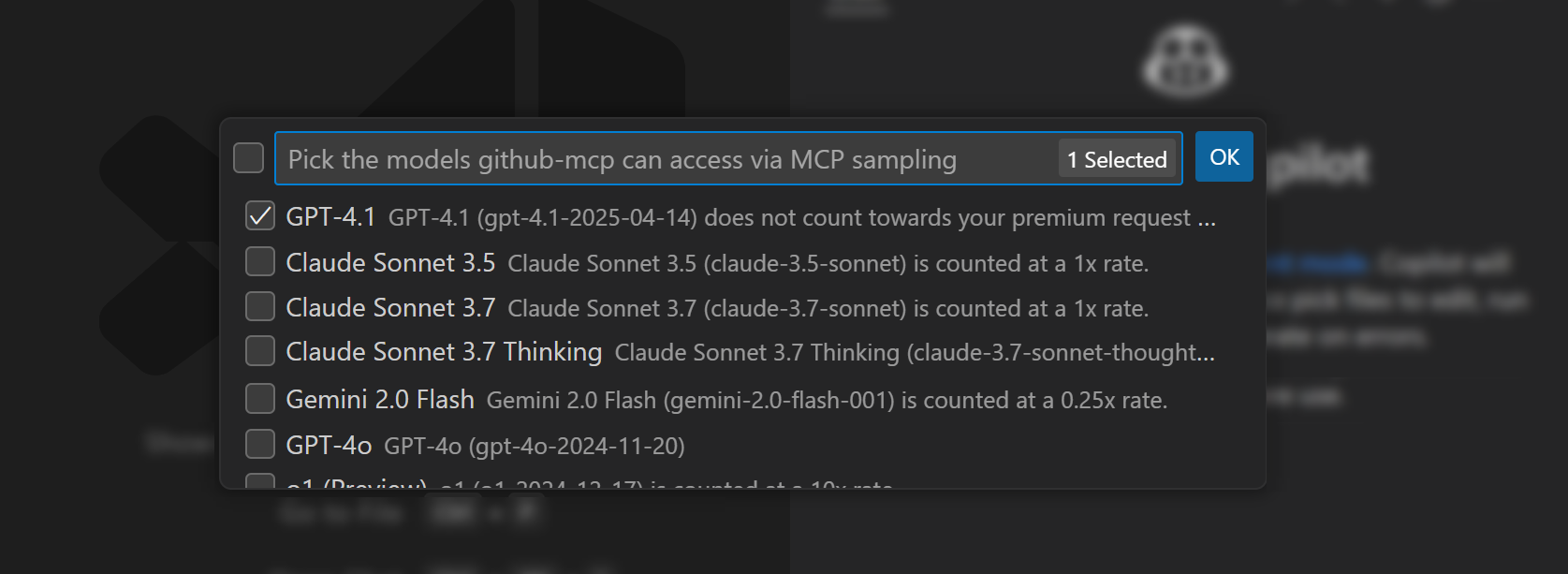Screen dimensions: 1568x574
Task: Toggle the select-all checkbox beside the input
Action: [x=248, y=157]
